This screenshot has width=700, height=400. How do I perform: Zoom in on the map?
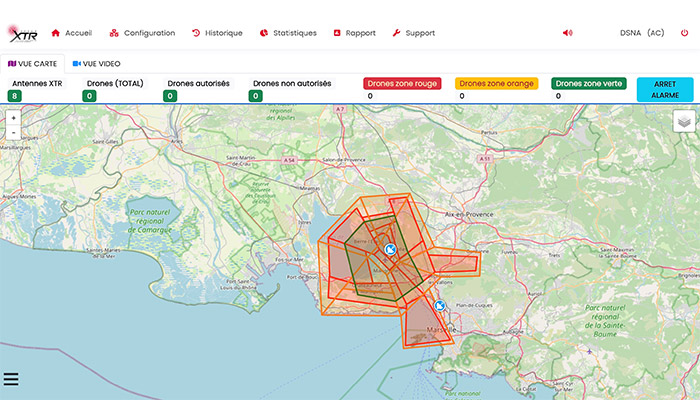[x=13, y=117]
